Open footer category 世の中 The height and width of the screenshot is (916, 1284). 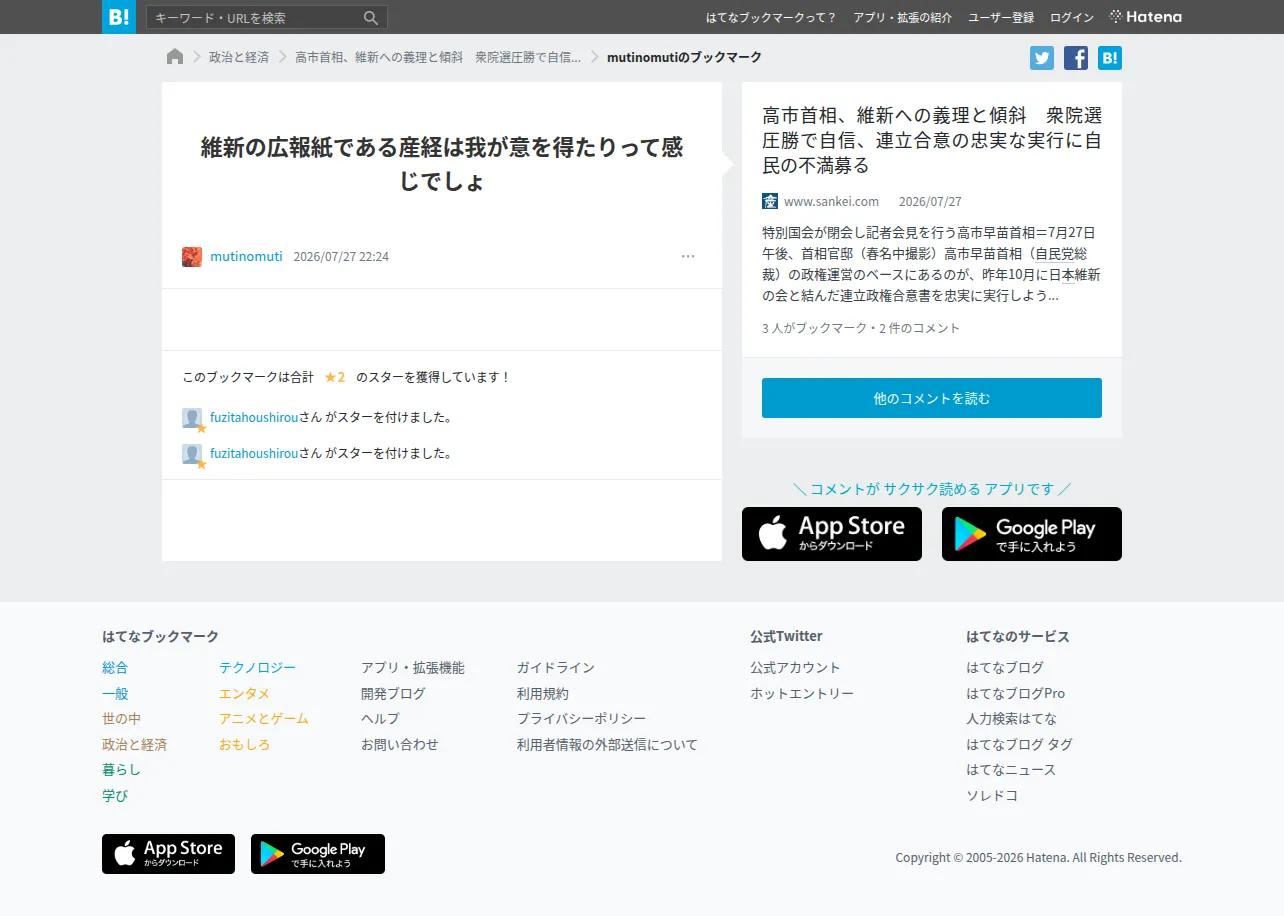pyautogui.click(x=121, y=719)
